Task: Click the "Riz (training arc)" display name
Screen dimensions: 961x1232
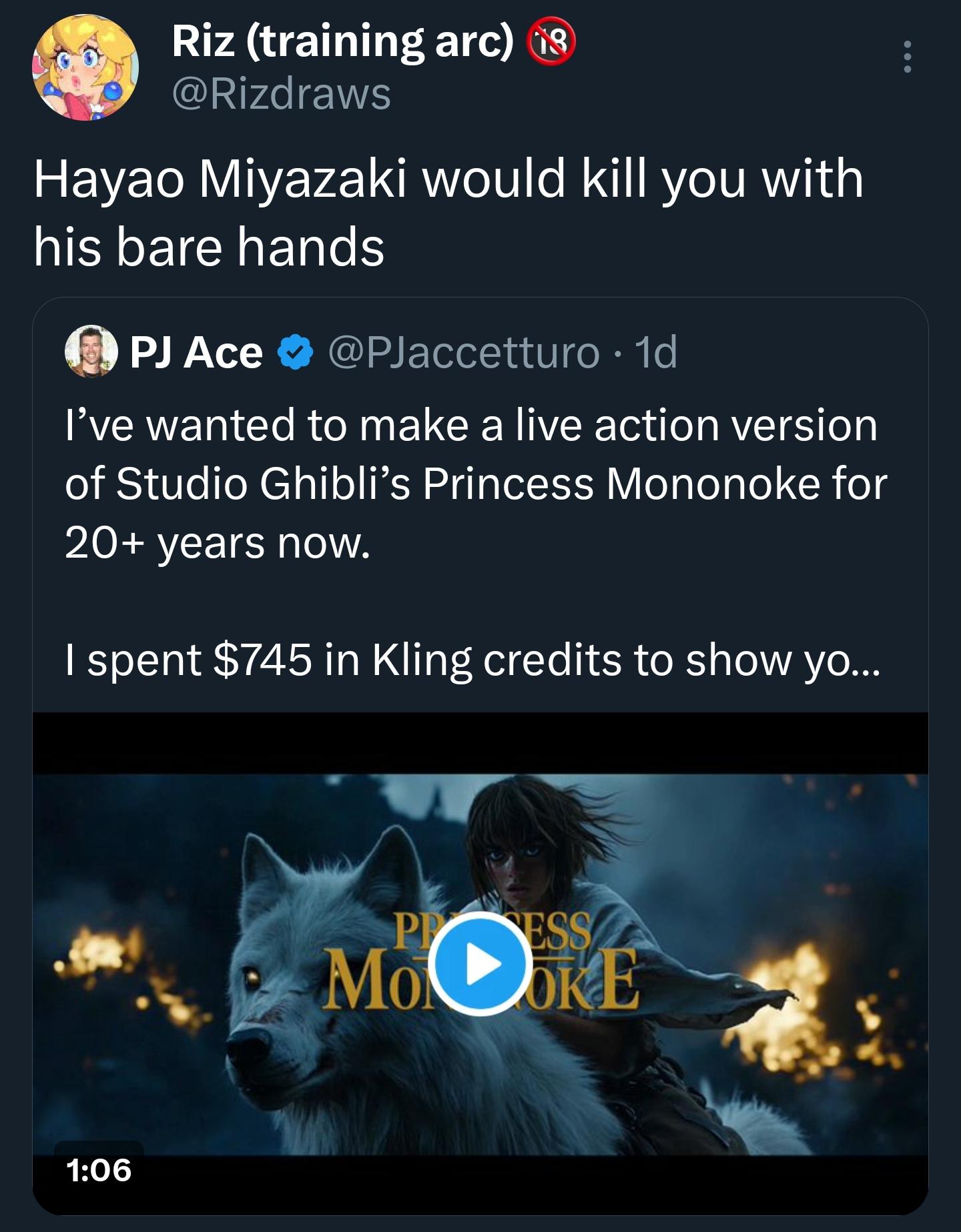Action: (343, 41)
